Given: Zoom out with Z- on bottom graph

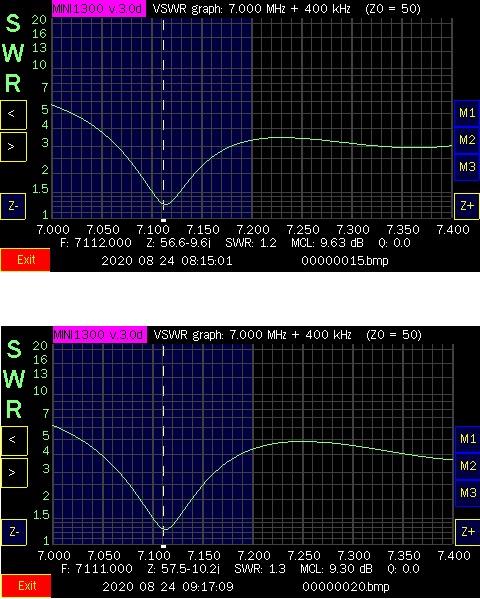Looking at the screenshot, I should pos(14,532).
